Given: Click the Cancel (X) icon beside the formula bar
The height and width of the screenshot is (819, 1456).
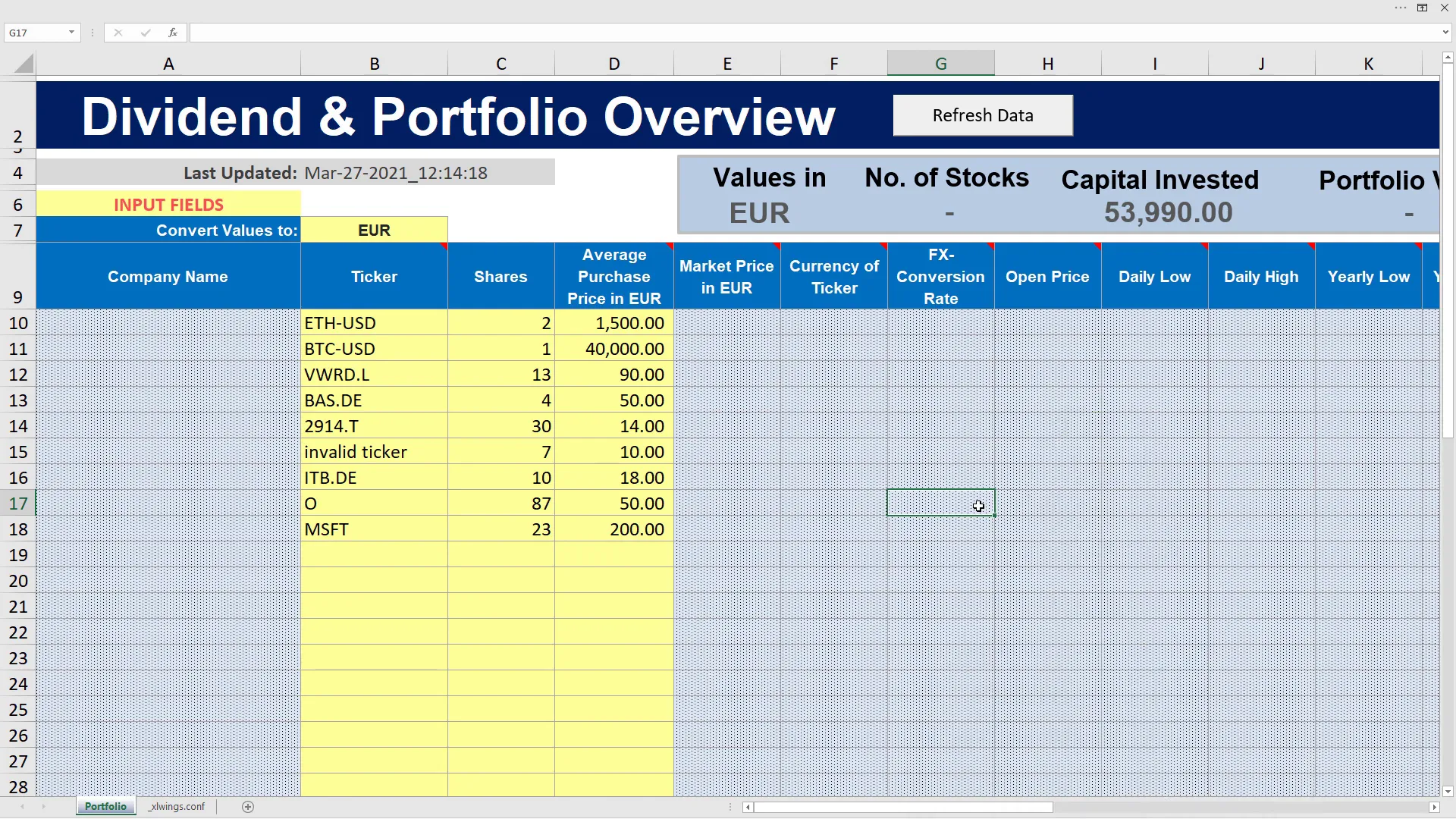Looking at the screenshot, I should (x=118, y=33).
